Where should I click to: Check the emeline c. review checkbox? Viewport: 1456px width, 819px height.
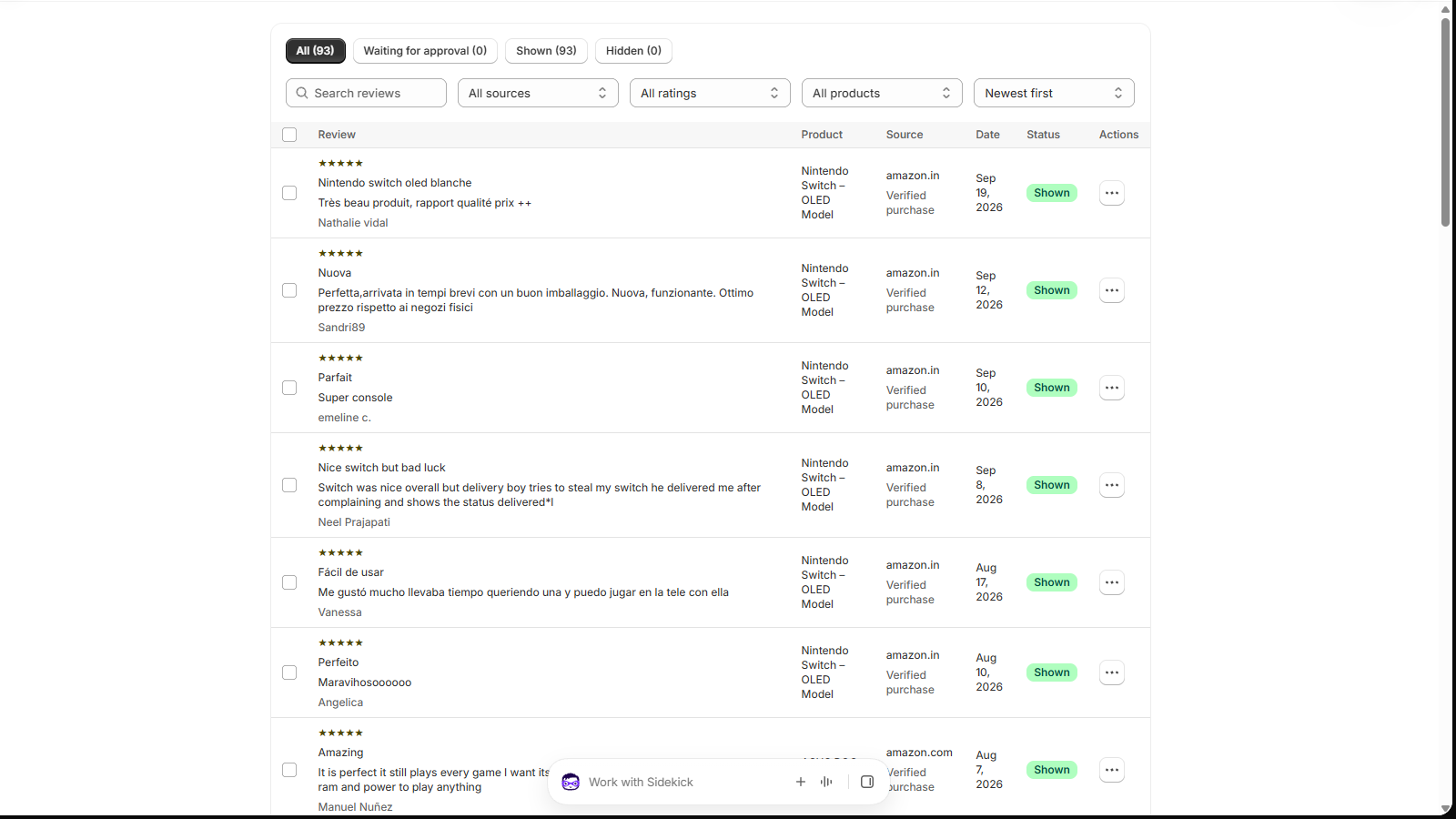point(289,388)
